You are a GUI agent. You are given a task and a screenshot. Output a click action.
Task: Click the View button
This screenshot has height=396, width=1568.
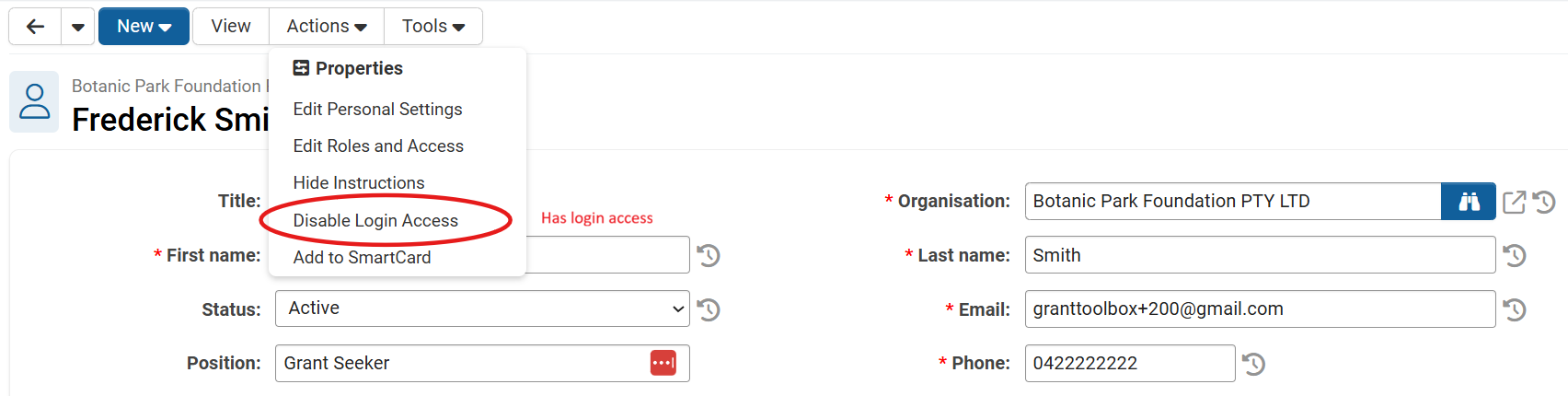point(230,27)
